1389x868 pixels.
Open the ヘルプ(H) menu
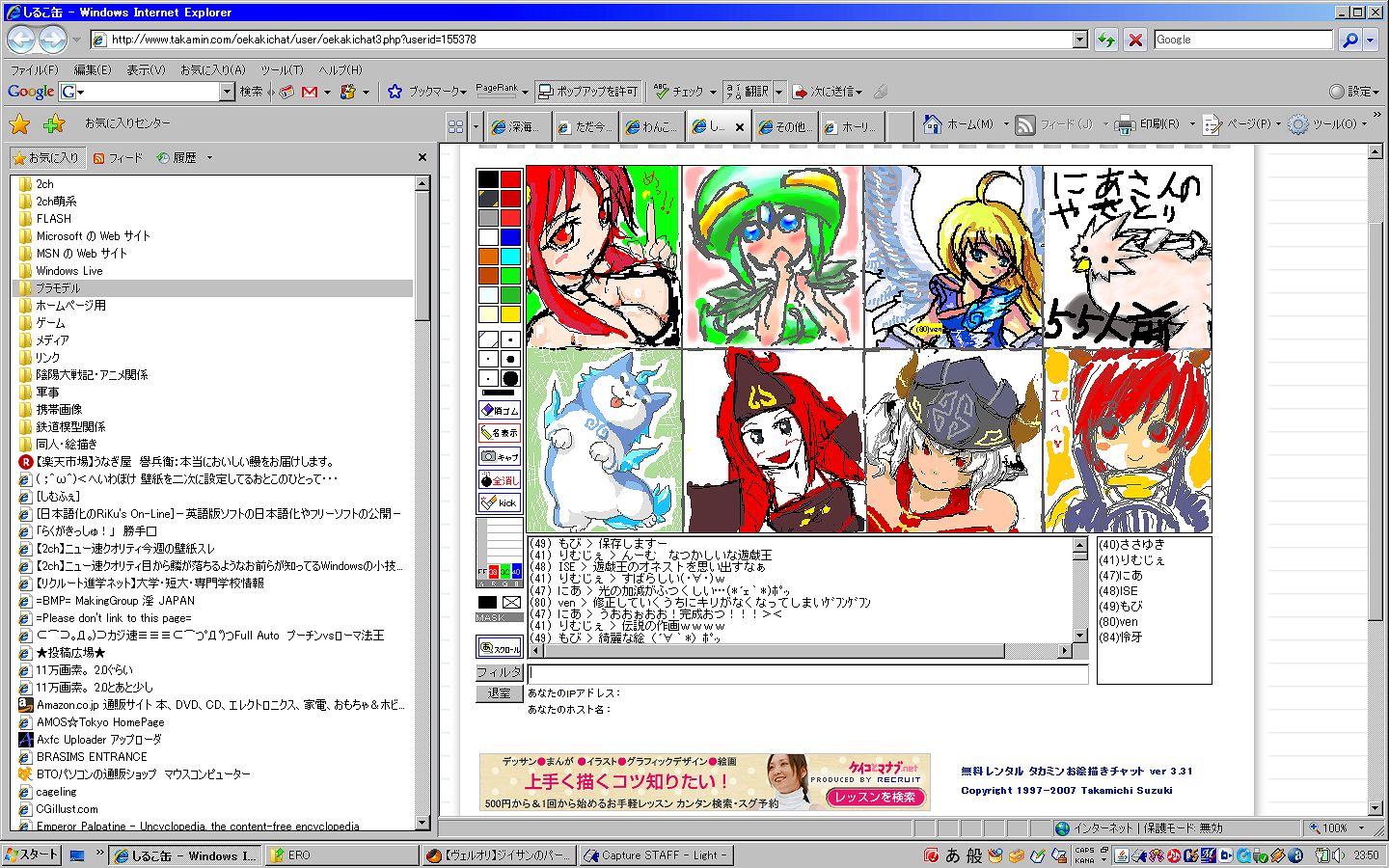pos(340,70)
